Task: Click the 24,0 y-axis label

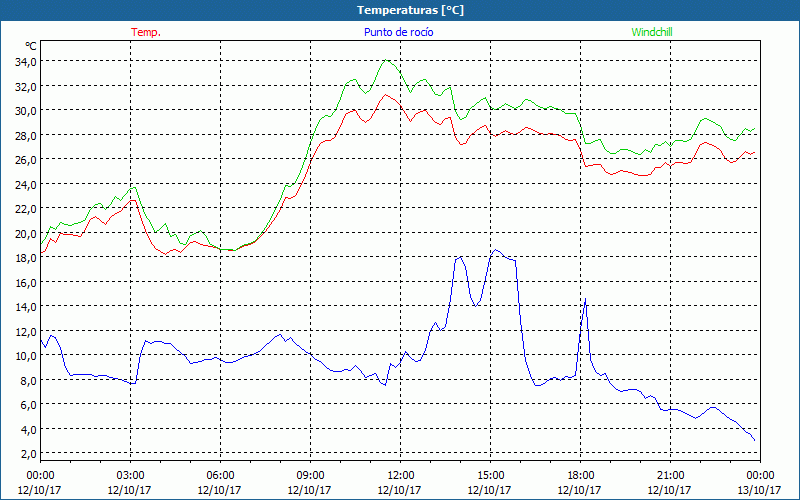Action: coord(27,184)
